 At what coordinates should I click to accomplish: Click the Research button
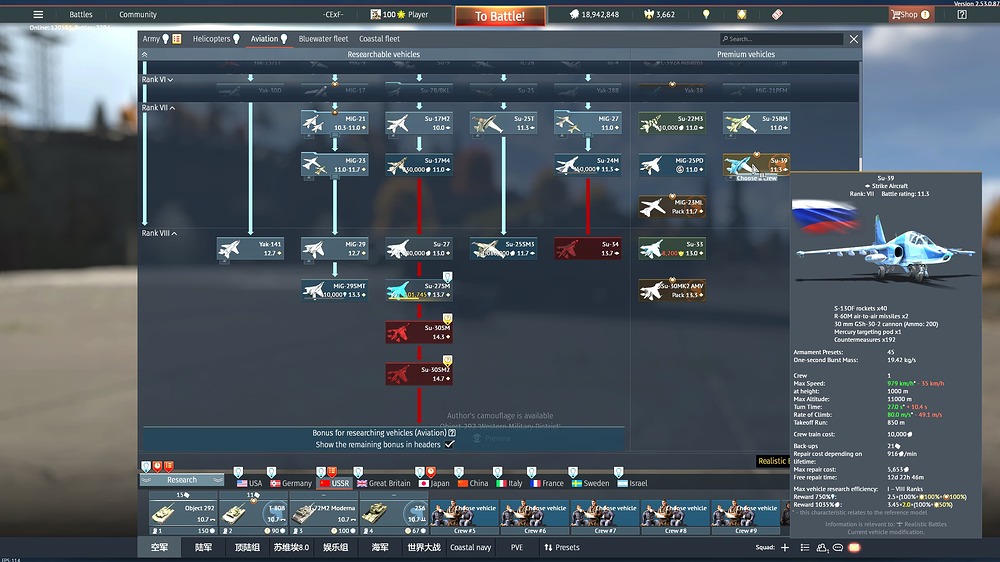point(181,480)
